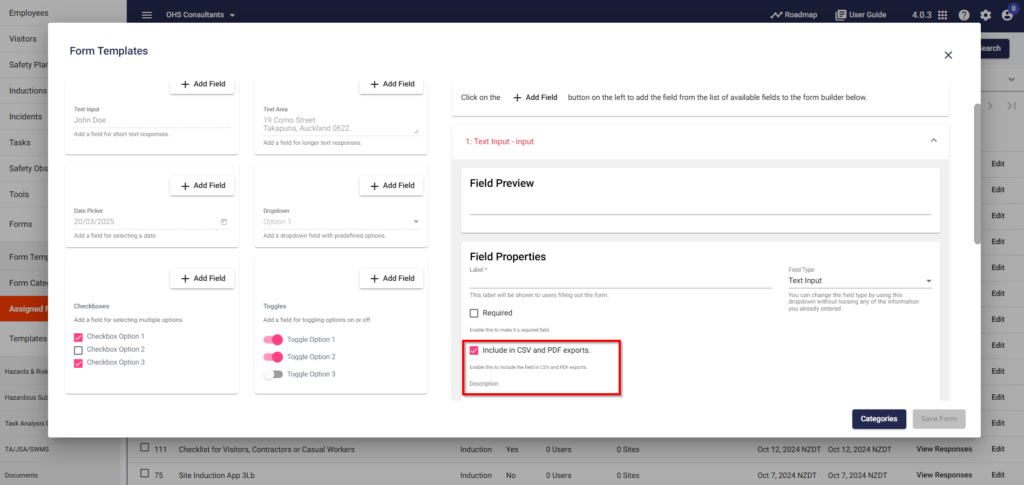The width and height of the screenshot is (1024, 485).
Task: Click the help question mark icon
Action: (964, 15)
